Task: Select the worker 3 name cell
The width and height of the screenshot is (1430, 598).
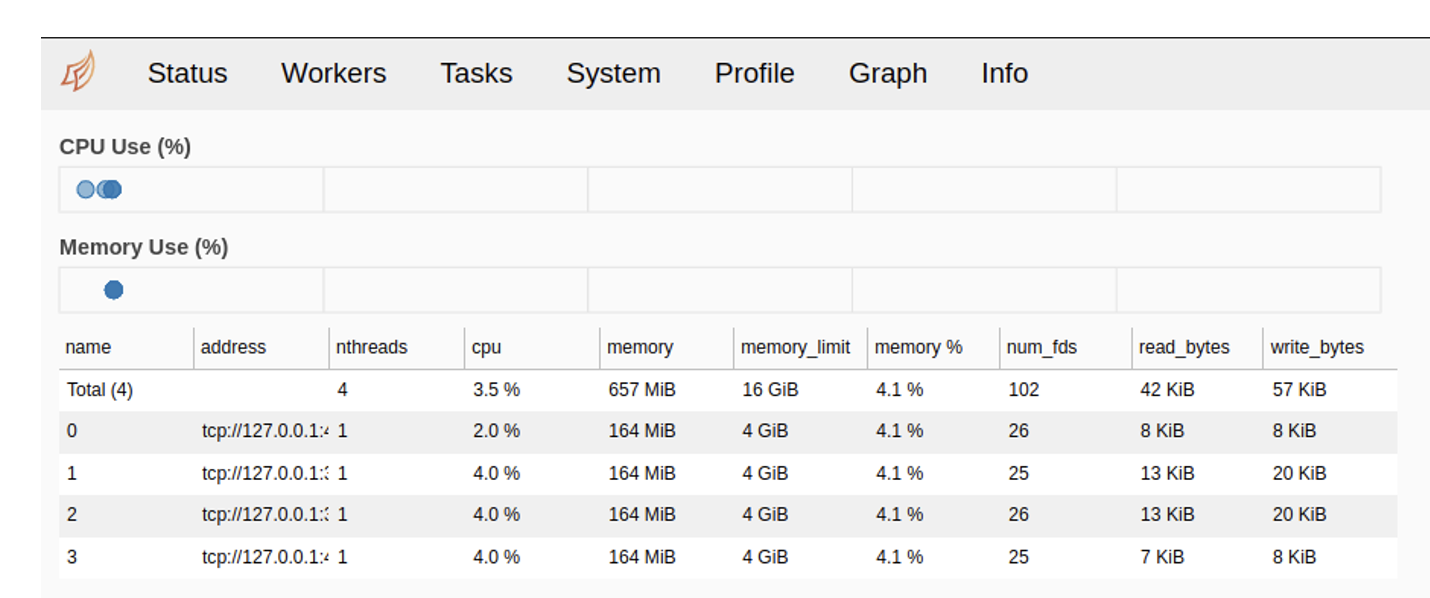Action: point(72,557)
